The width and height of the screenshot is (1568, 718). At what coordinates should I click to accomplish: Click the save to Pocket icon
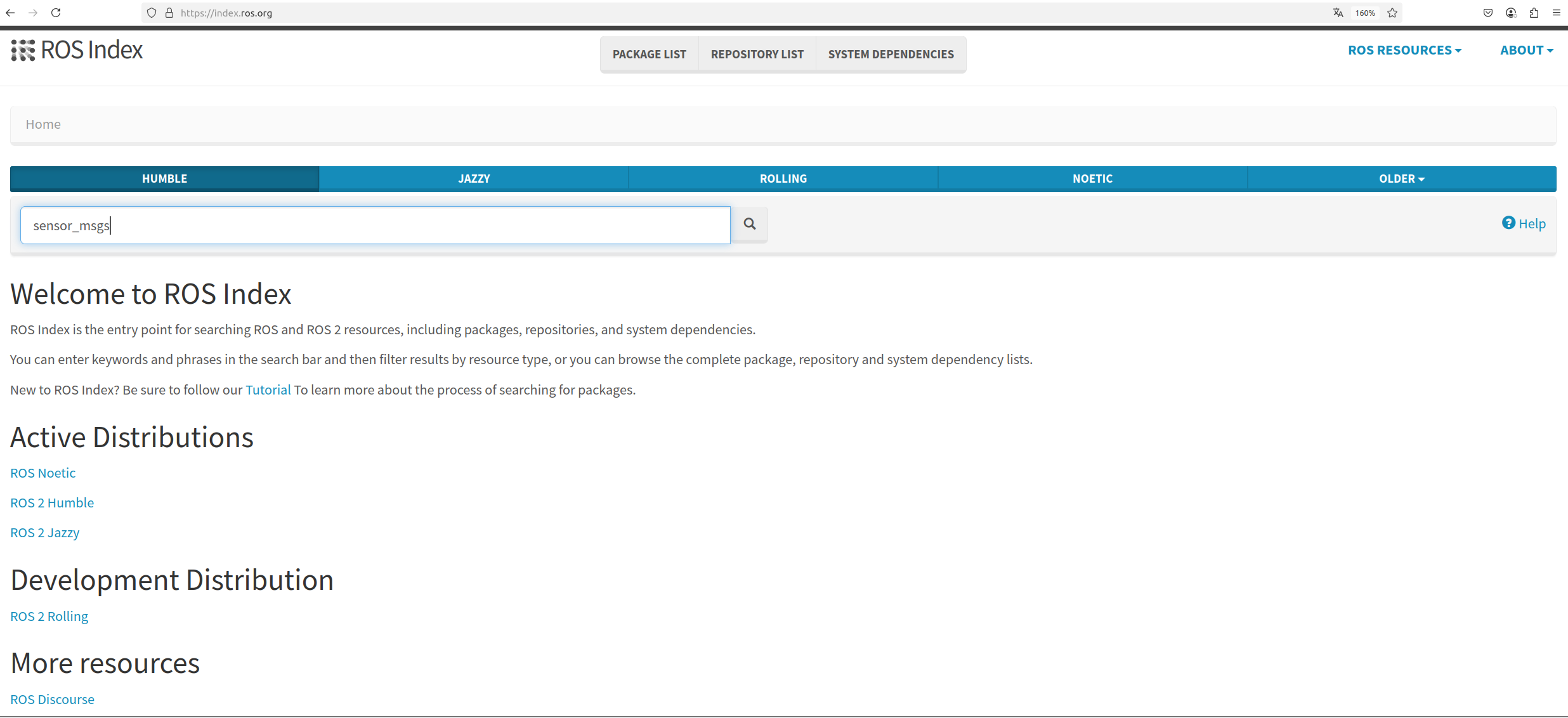[1488, 13]
